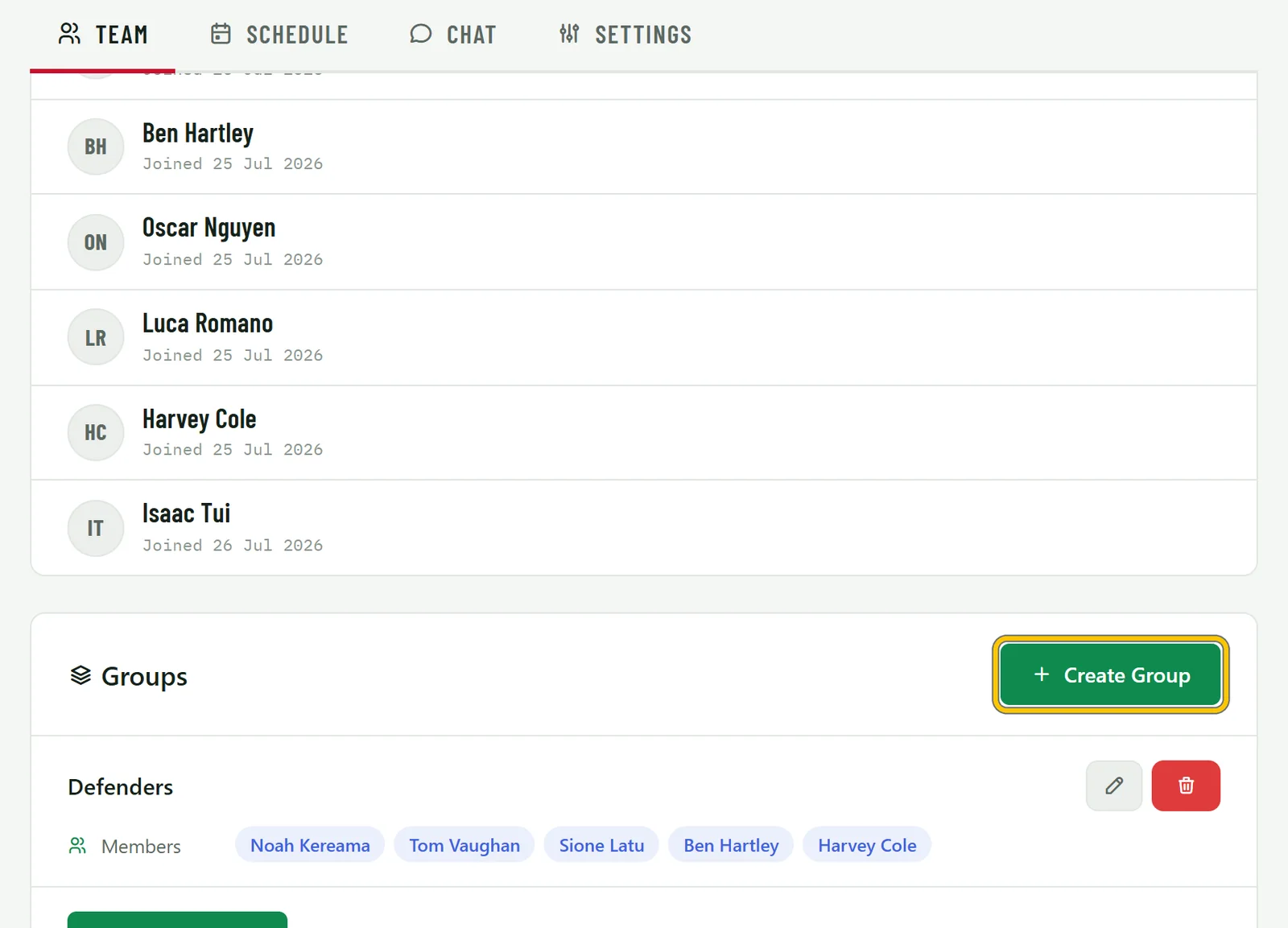
Task: Open the Harvey Cole name in the team list
Action: coord(200,419)
